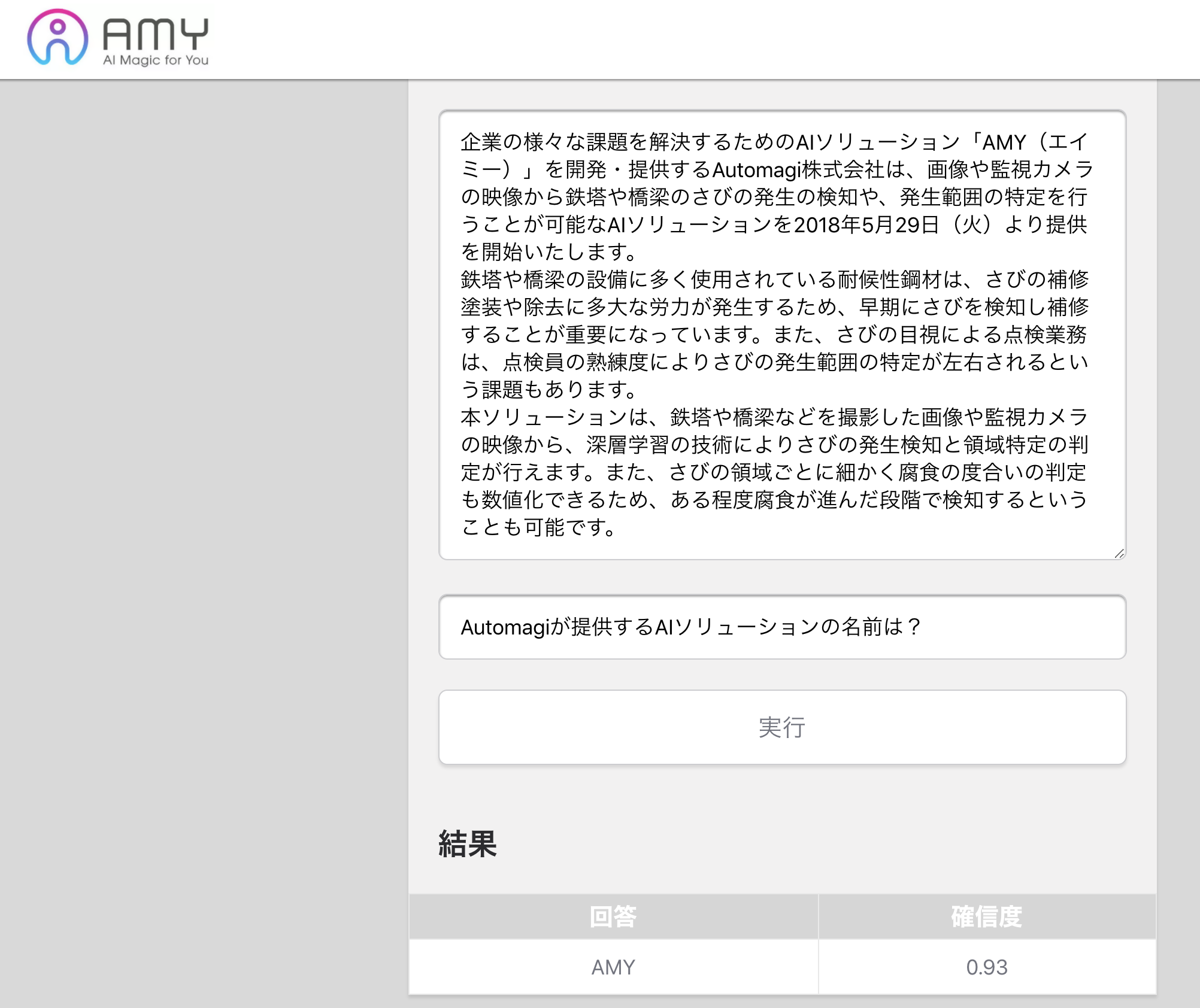Click on Automagi株式会社 in the passage text
Viewport: 1200px width, 1008px height.
click(798, 170)
